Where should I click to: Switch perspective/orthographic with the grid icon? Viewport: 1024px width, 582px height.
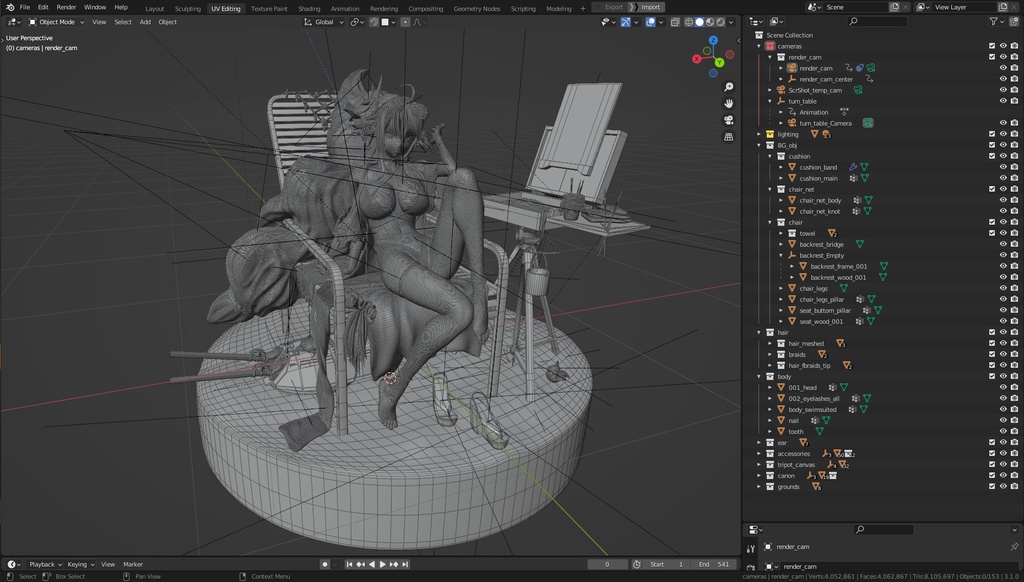tap(729, 137)
